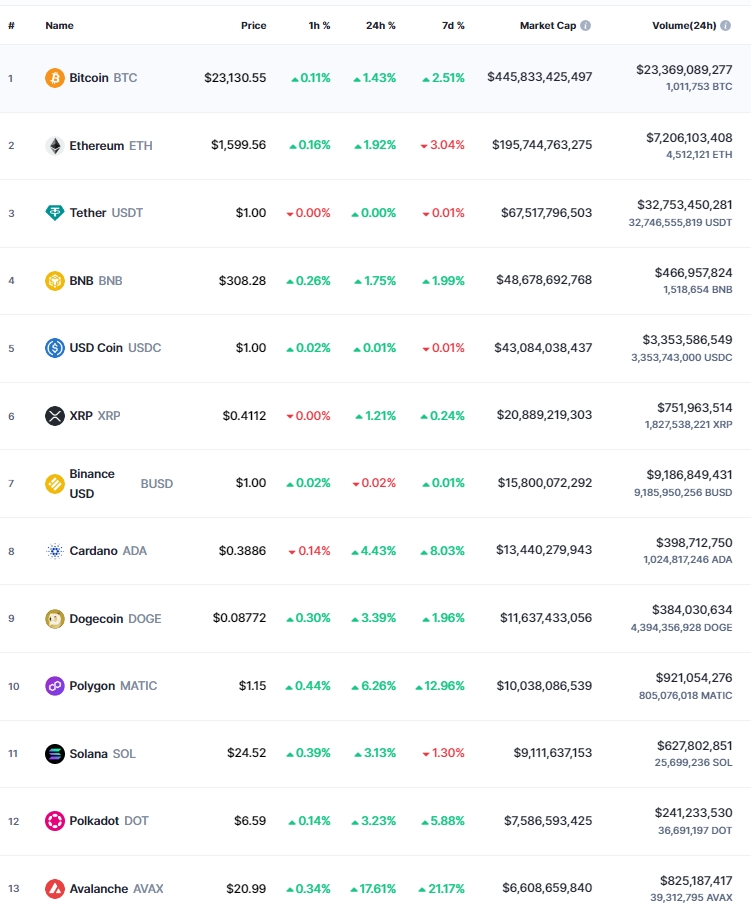Click the Solana logo icon

pos(55,754)
